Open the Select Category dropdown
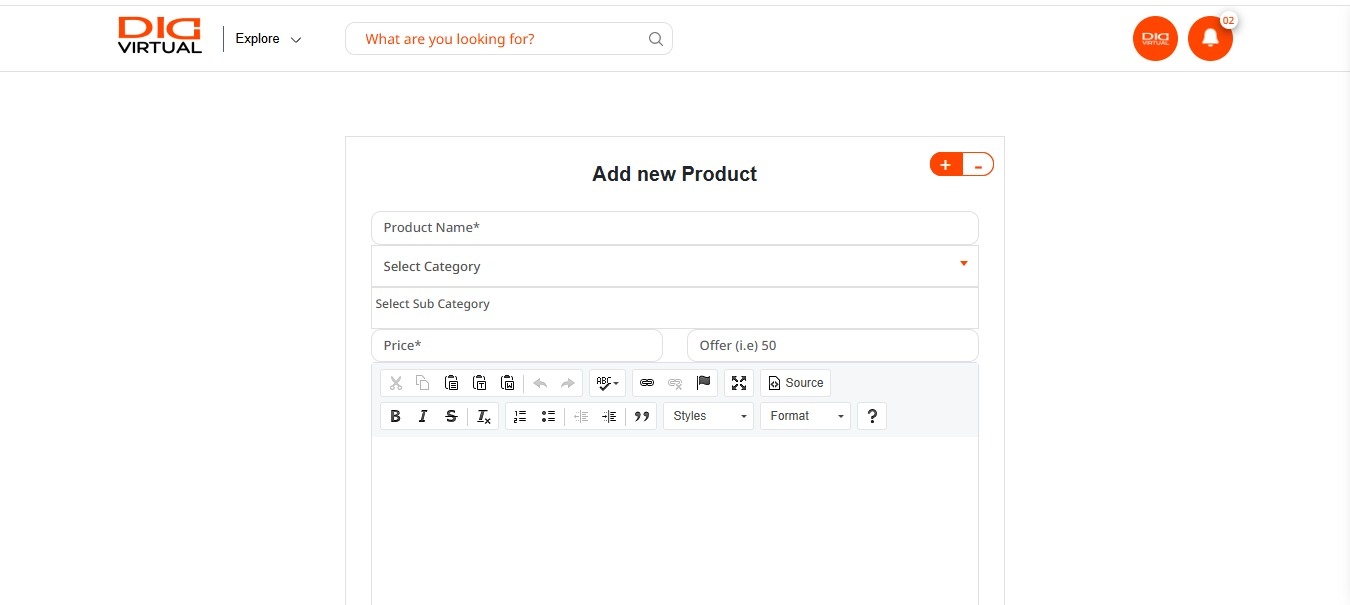The image size is (1350, 605). pos(674,266)
